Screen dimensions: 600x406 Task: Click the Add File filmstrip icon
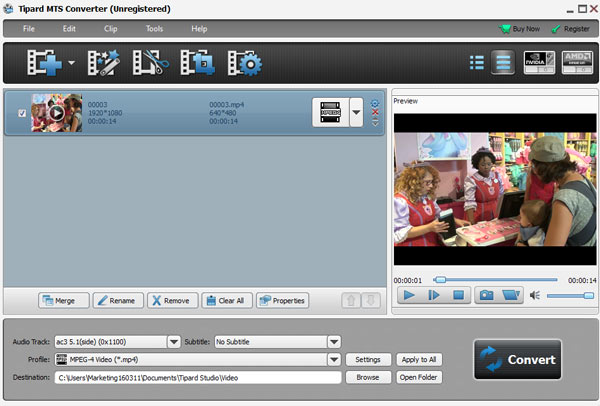(x=44, y=62)
